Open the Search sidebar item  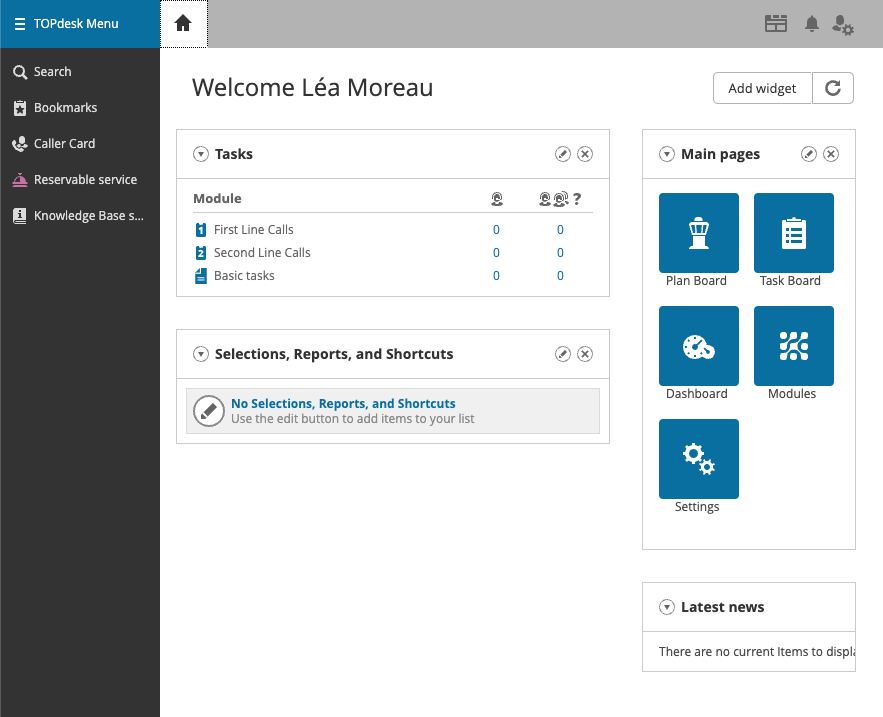click(80, 72)
